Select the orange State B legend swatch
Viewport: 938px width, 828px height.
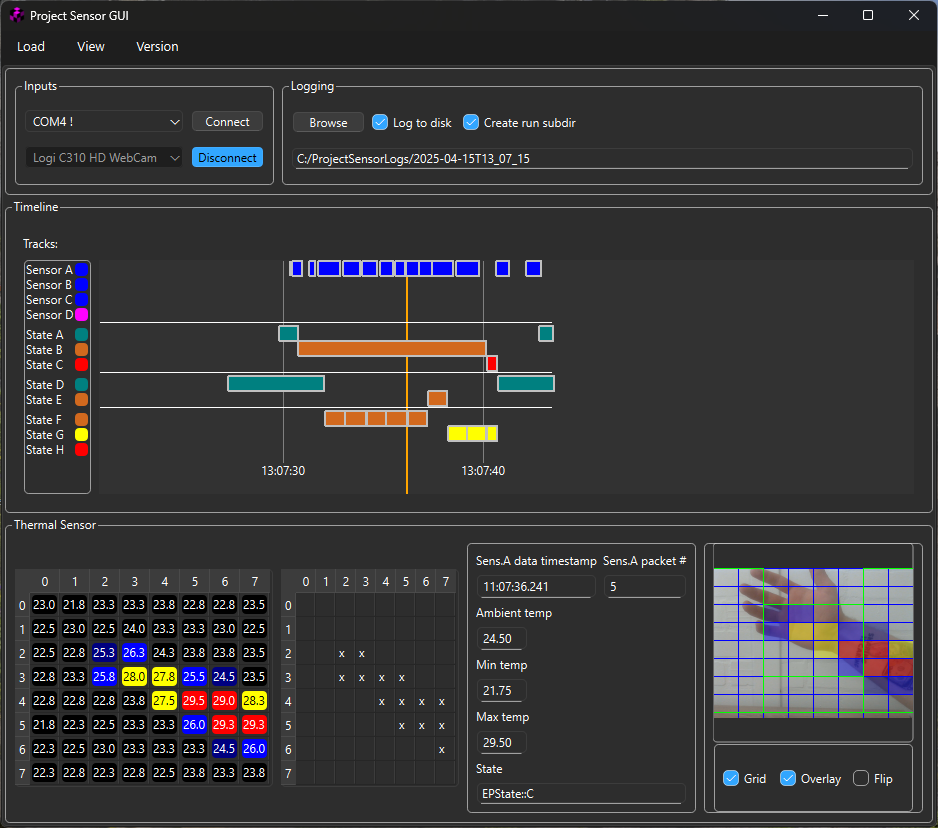(x=81, y=349)
